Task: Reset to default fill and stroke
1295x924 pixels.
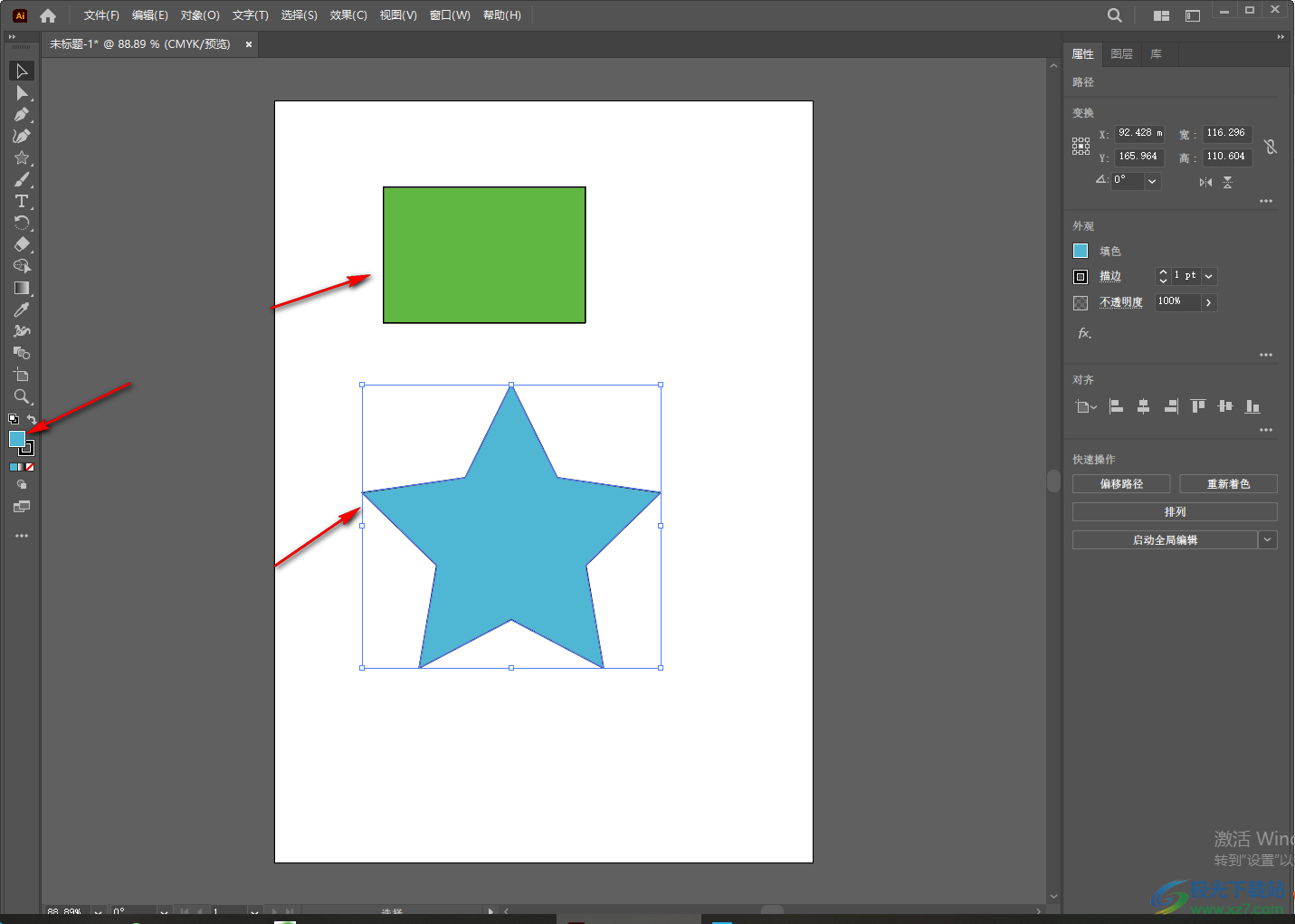Action: tap(14, 419)
